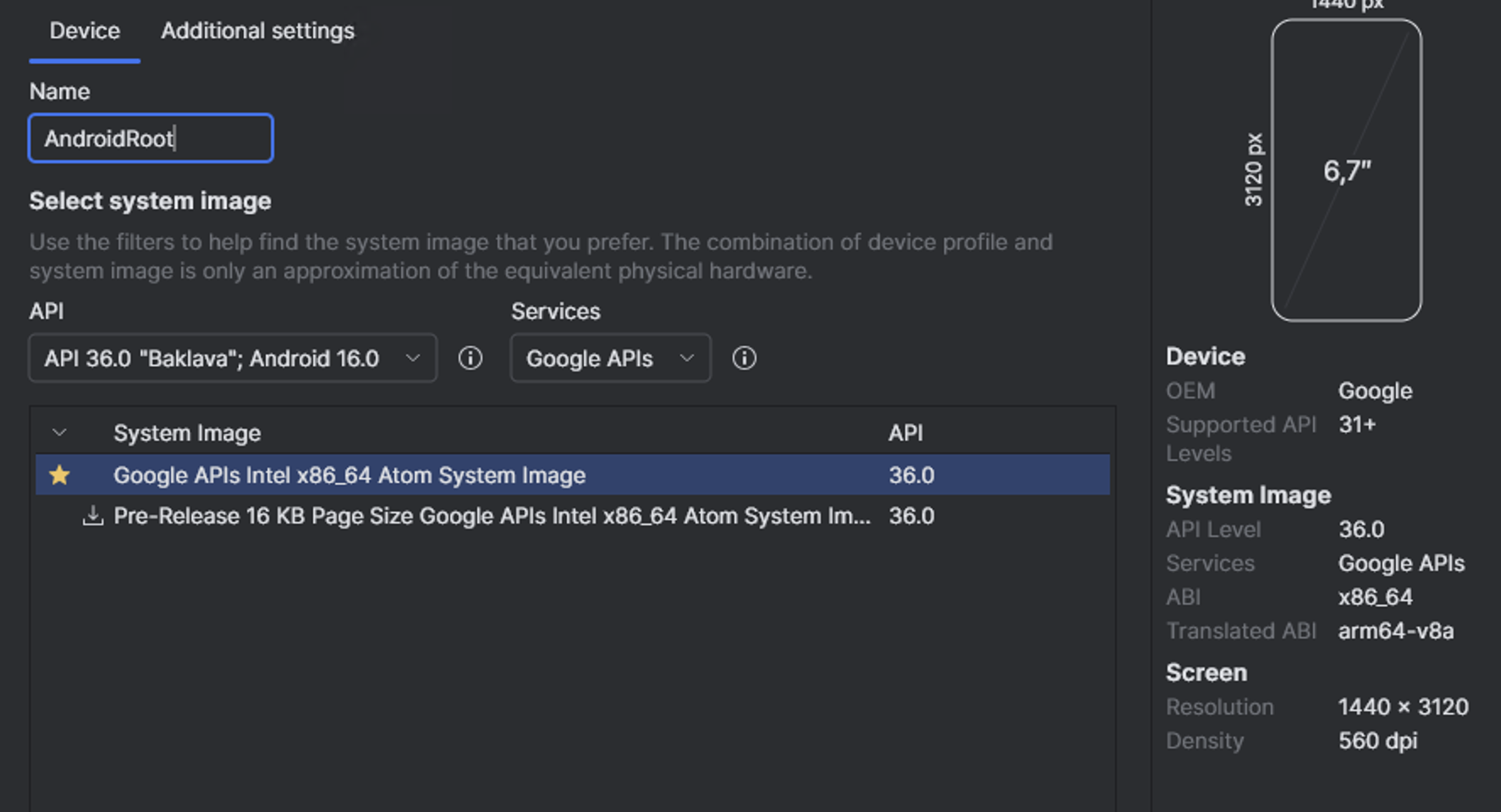Screen dimensions: 1501x812
Task: Click the star icon on Google APIs image
Action: click(60, 475)
